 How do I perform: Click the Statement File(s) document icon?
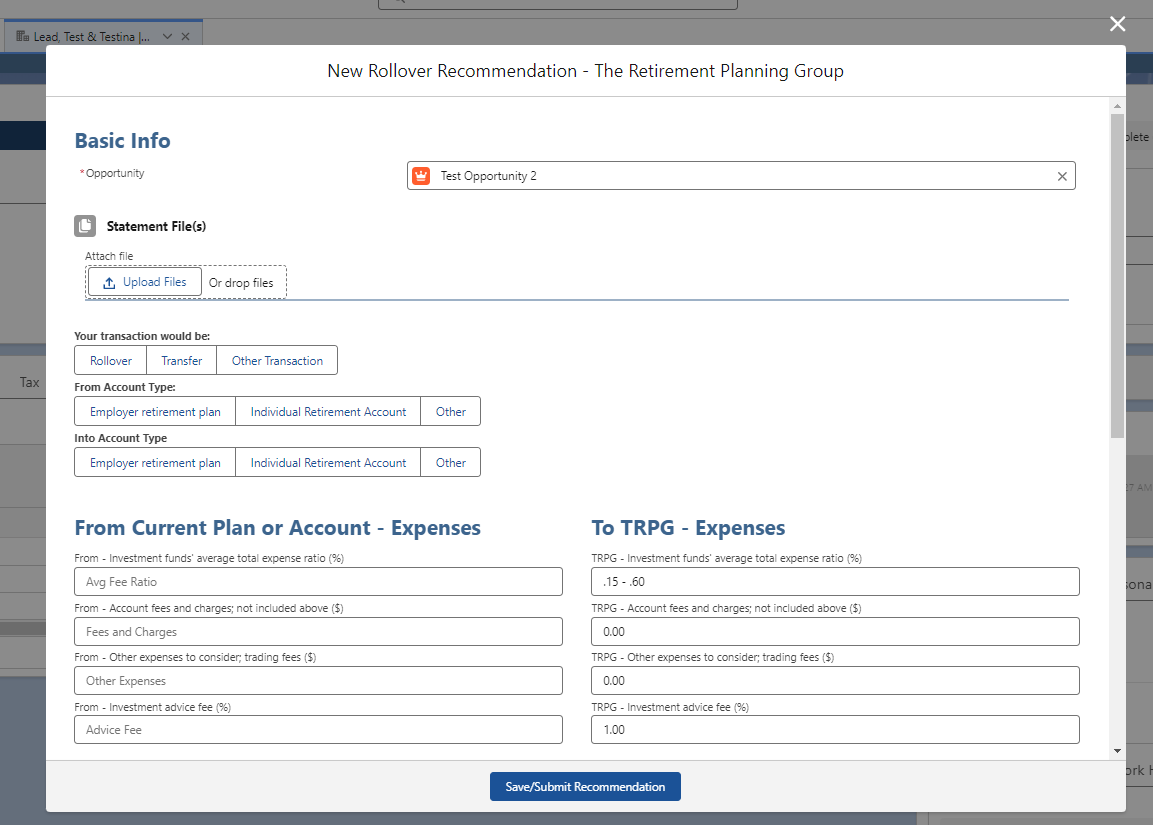pyautogui.click(x=85, y=226)
